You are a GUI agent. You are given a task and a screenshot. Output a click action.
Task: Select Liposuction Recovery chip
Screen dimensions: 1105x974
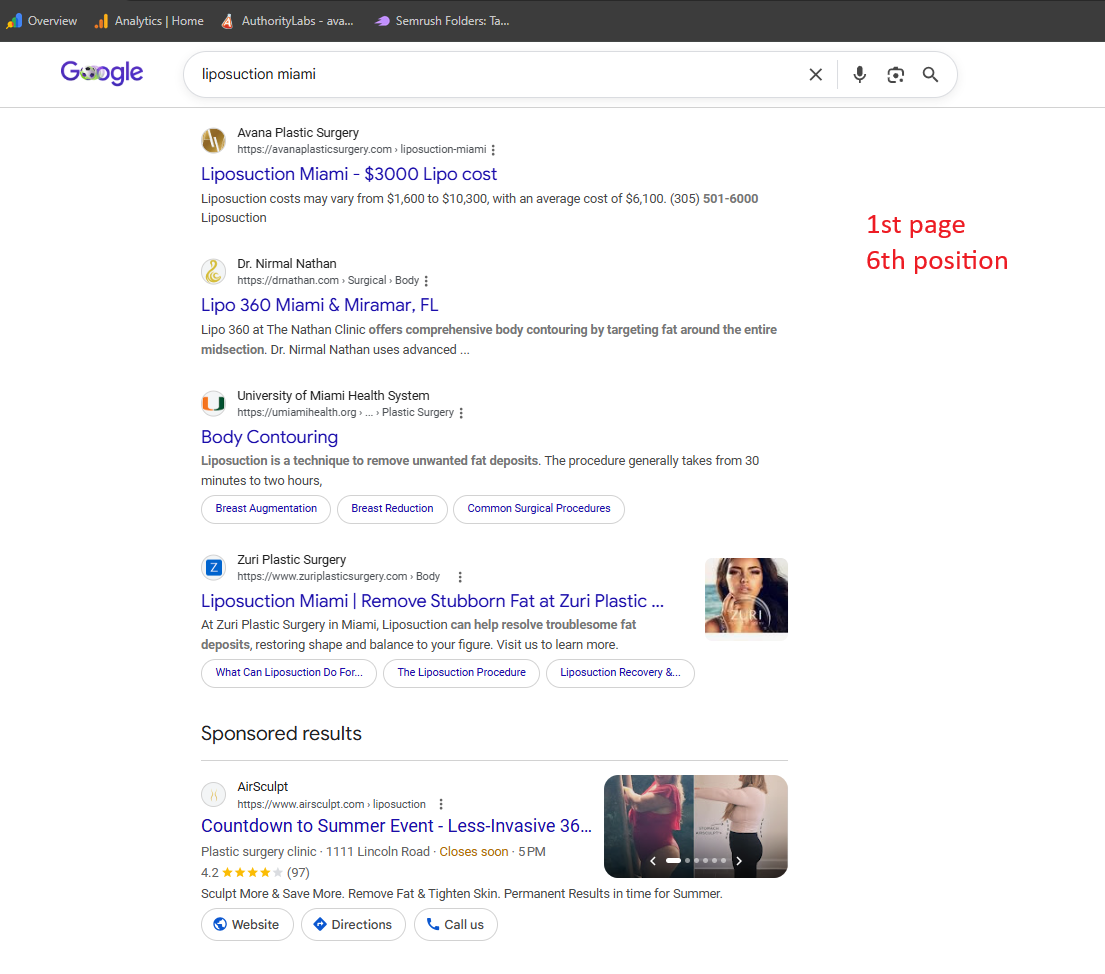click(x=620, y=673)
